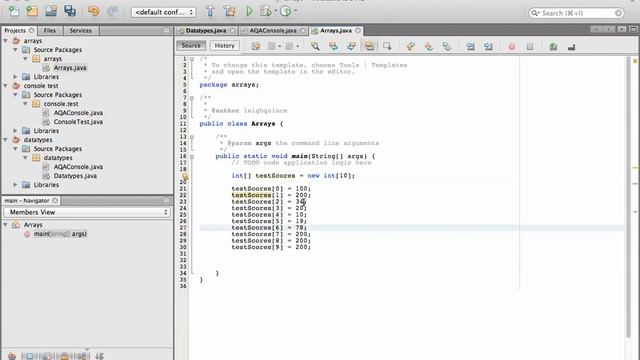Click the Profile Project icon
The width and height of the screenshot is (640, 360).
286,11
